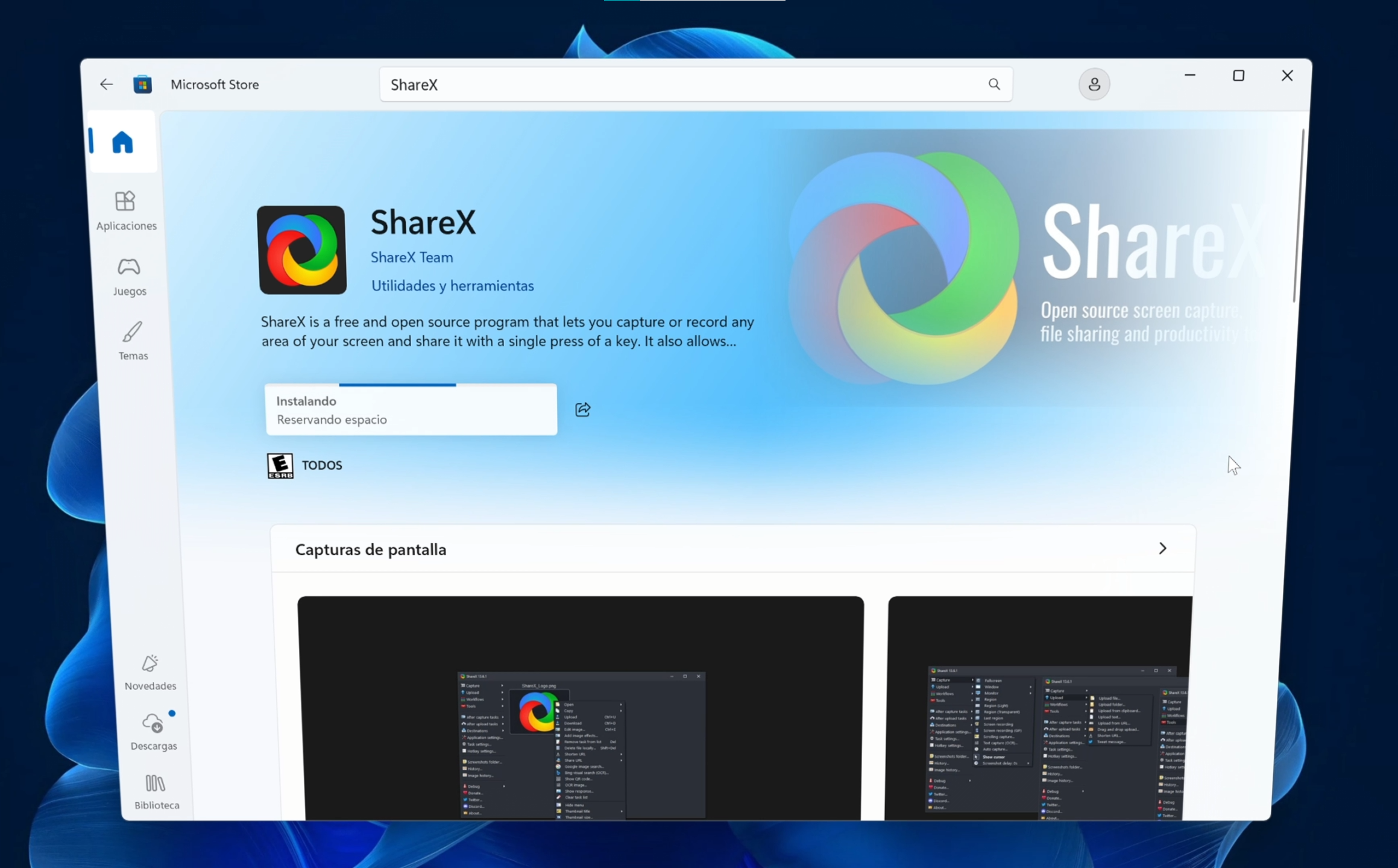Click the Capturas de pantalla heading
This screenshot has width=1398, height=868.
click(371, 550)
